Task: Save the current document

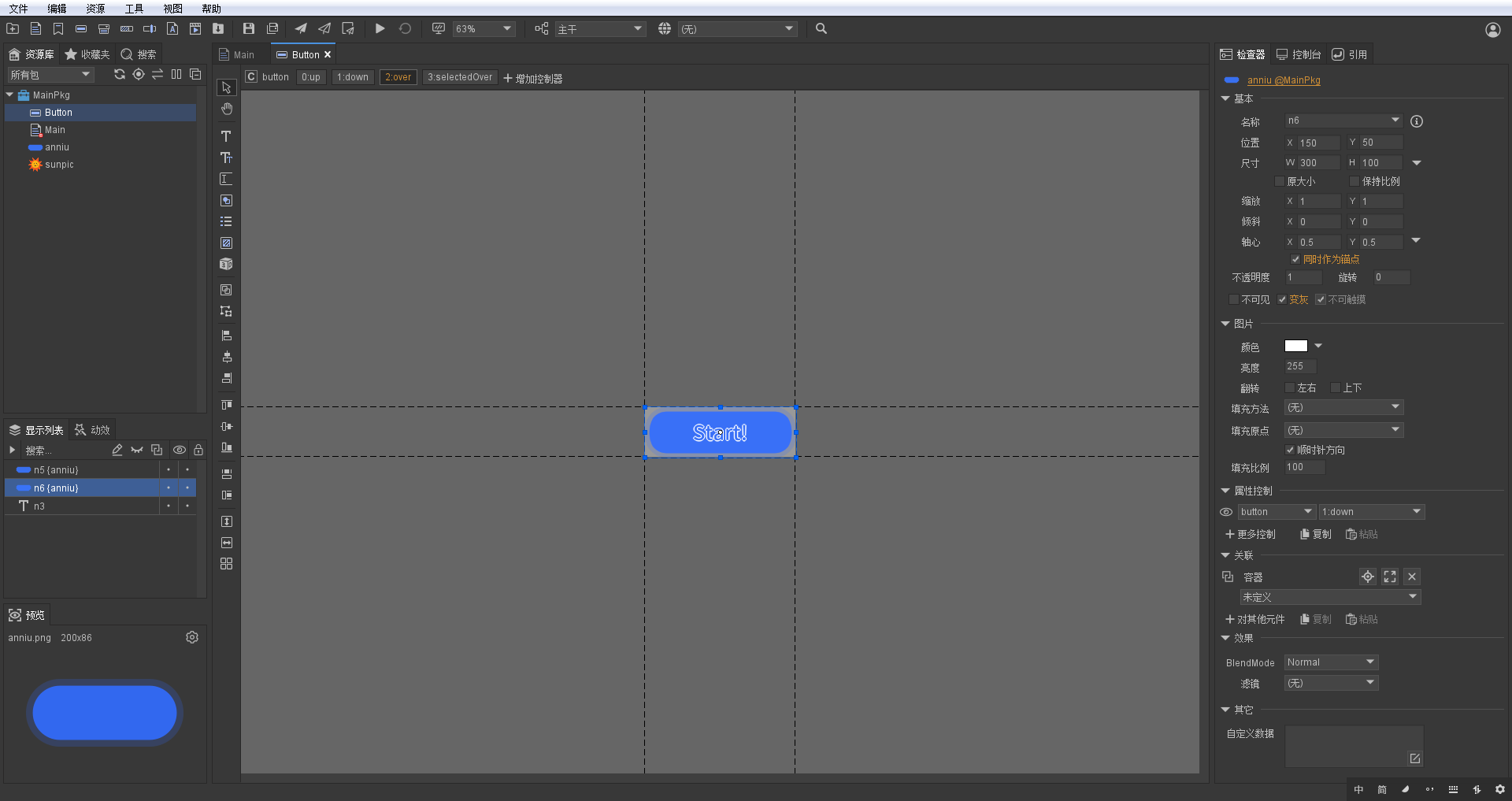Action: [249, 28]
